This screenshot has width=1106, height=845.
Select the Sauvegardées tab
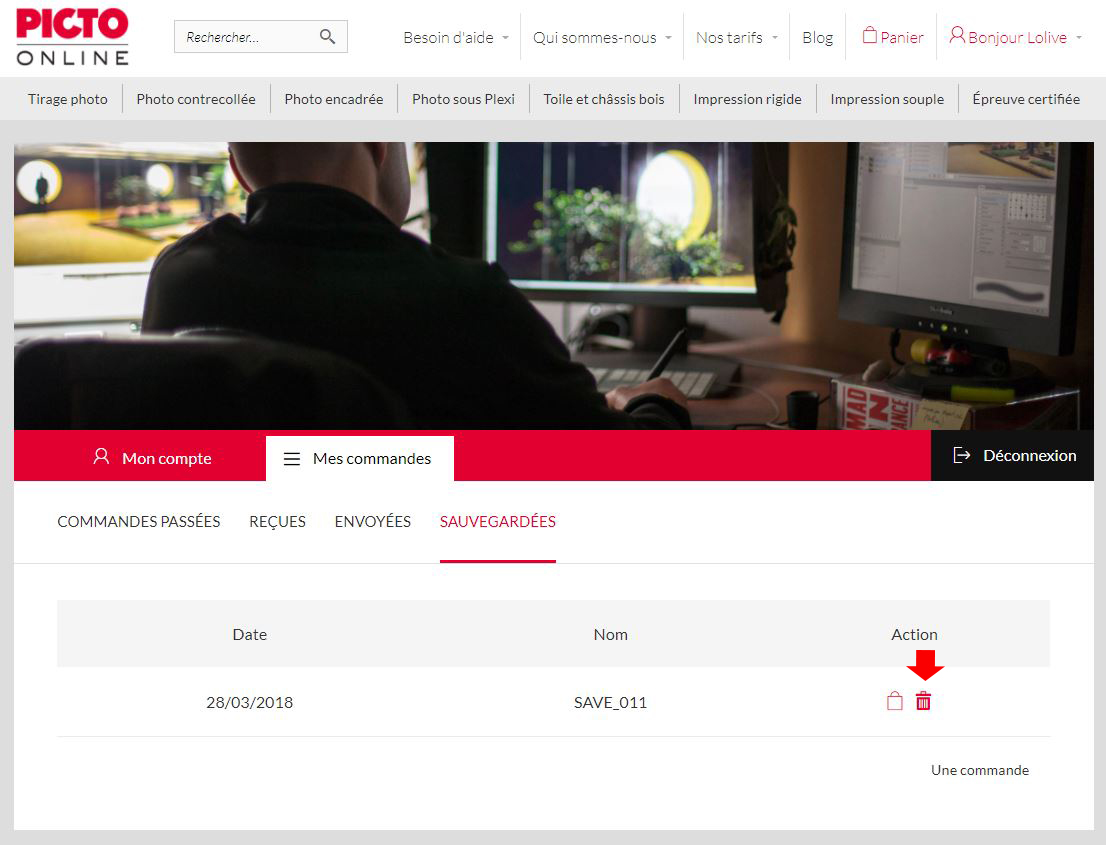(497, 521)
